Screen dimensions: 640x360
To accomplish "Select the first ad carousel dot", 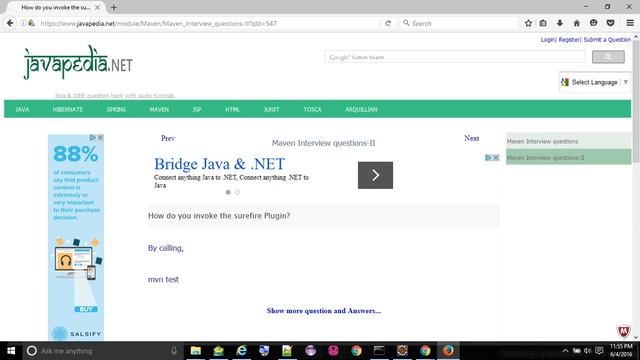I will point(228,192).
